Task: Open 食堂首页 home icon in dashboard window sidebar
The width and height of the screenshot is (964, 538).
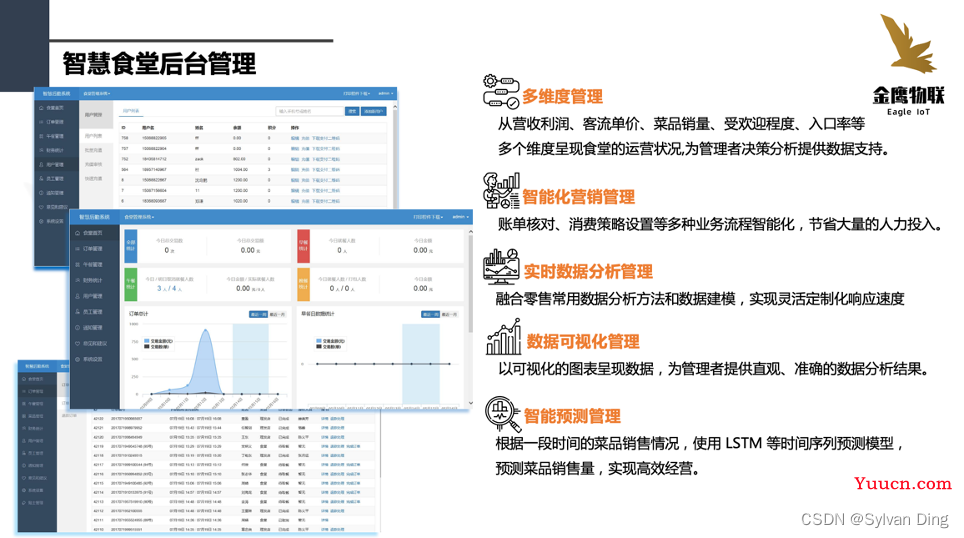Action: point(77,233)
